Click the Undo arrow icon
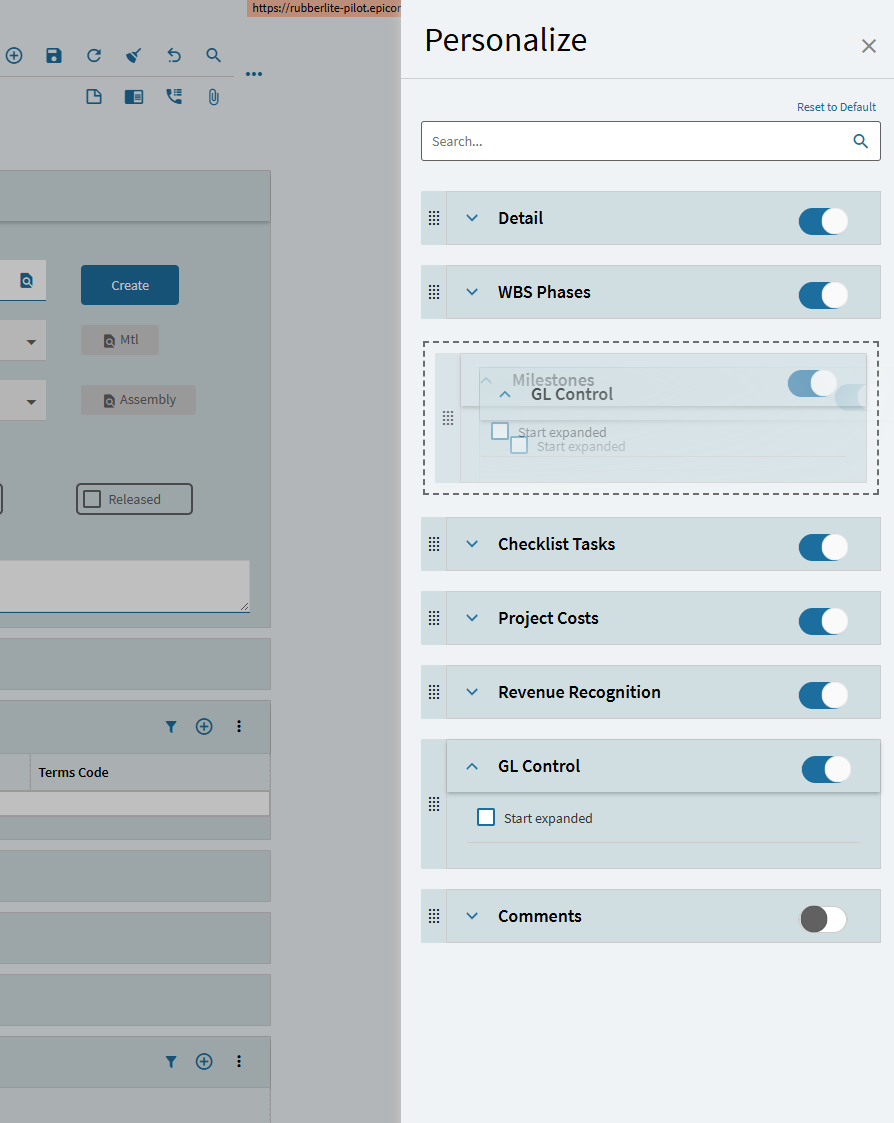This screenshot has width=894, height=1123. click(174, 55)
